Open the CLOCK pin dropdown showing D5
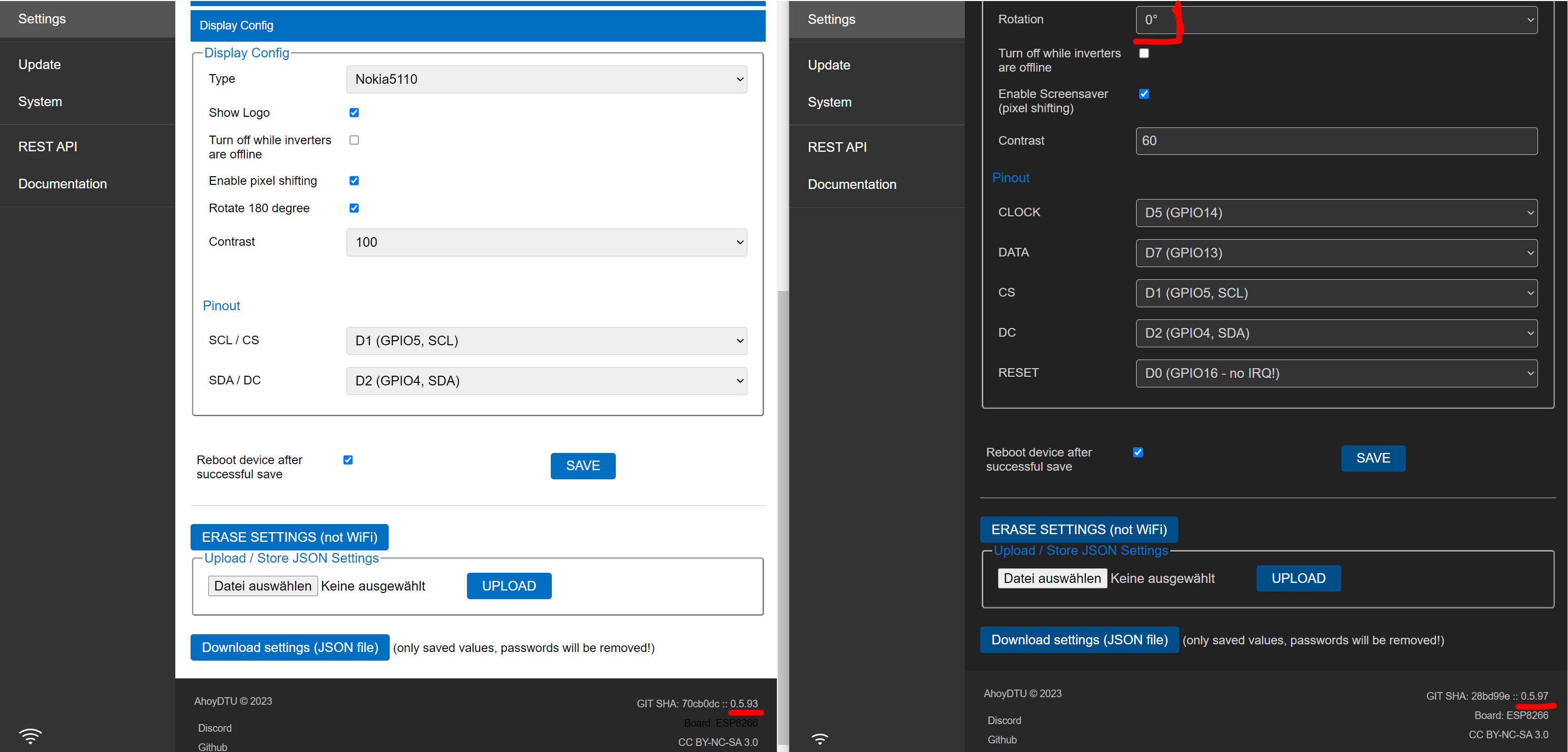Image resolution: width=1568 pixels, height=752 pixels. click(x=1337, y=213)
